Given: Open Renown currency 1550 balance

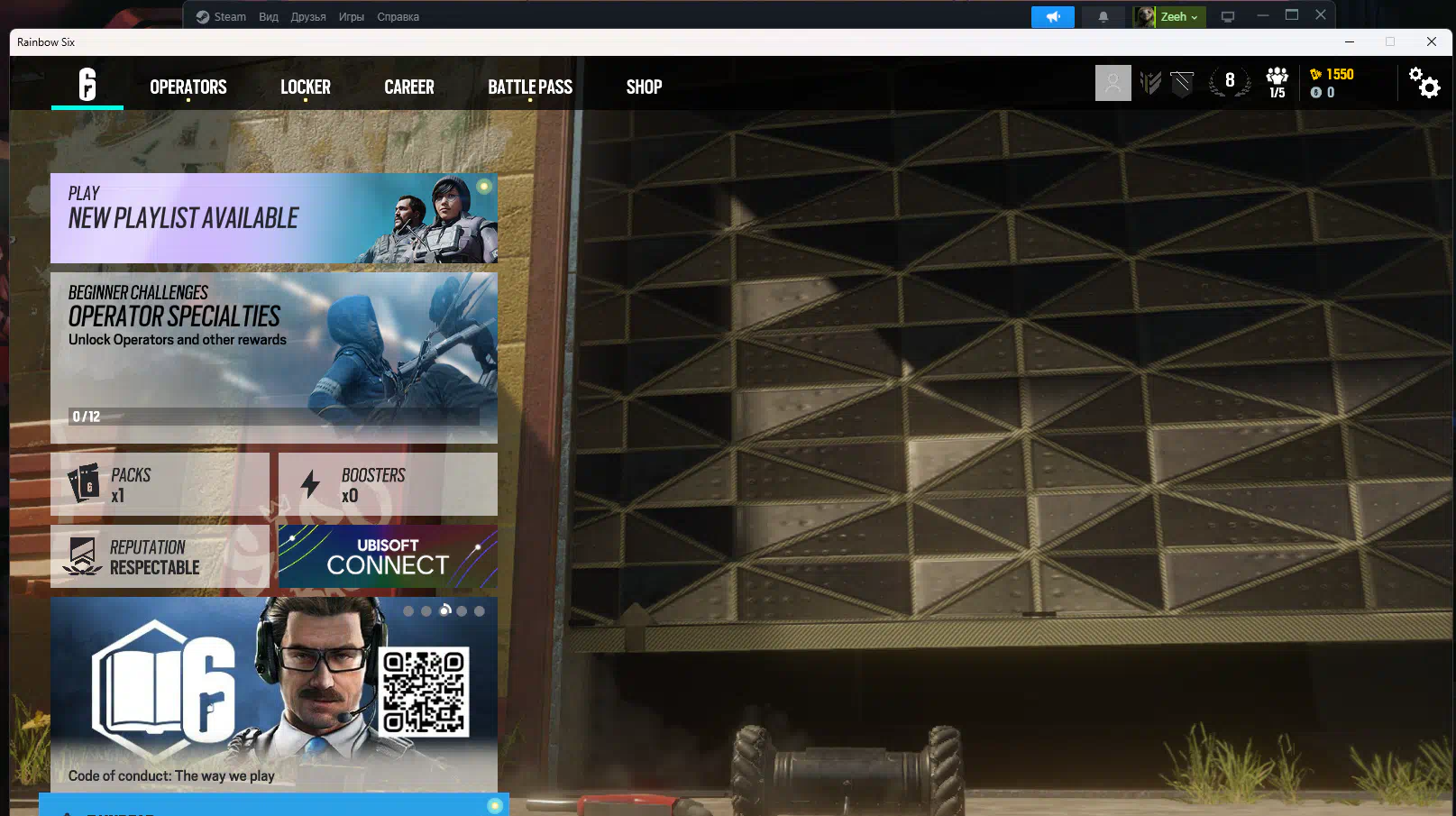Looking at the screenshot, I should click(1332, 74).
